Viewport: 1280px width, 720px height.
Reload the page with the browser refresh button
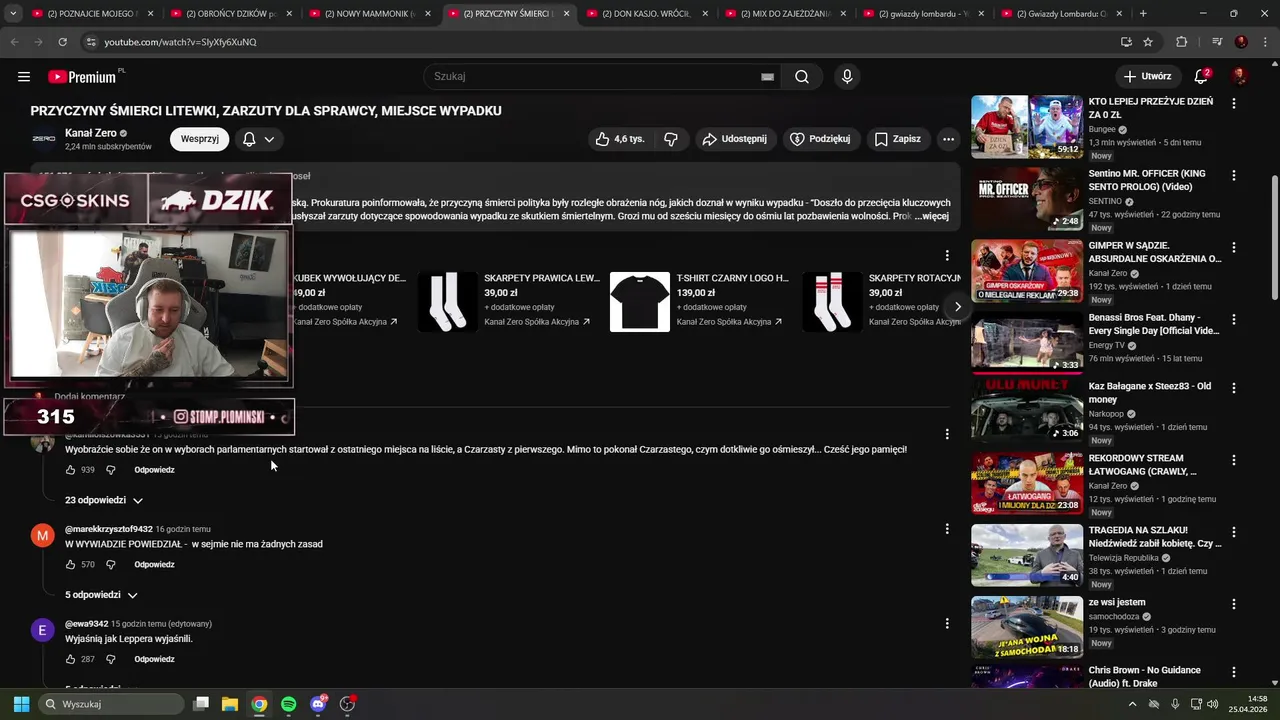62,42
